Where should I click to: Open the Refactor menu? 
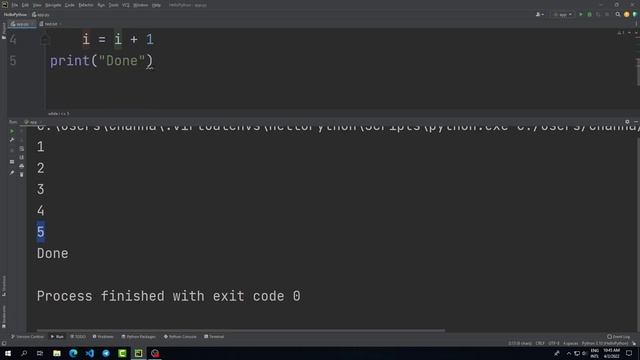[x=86, y=5]
